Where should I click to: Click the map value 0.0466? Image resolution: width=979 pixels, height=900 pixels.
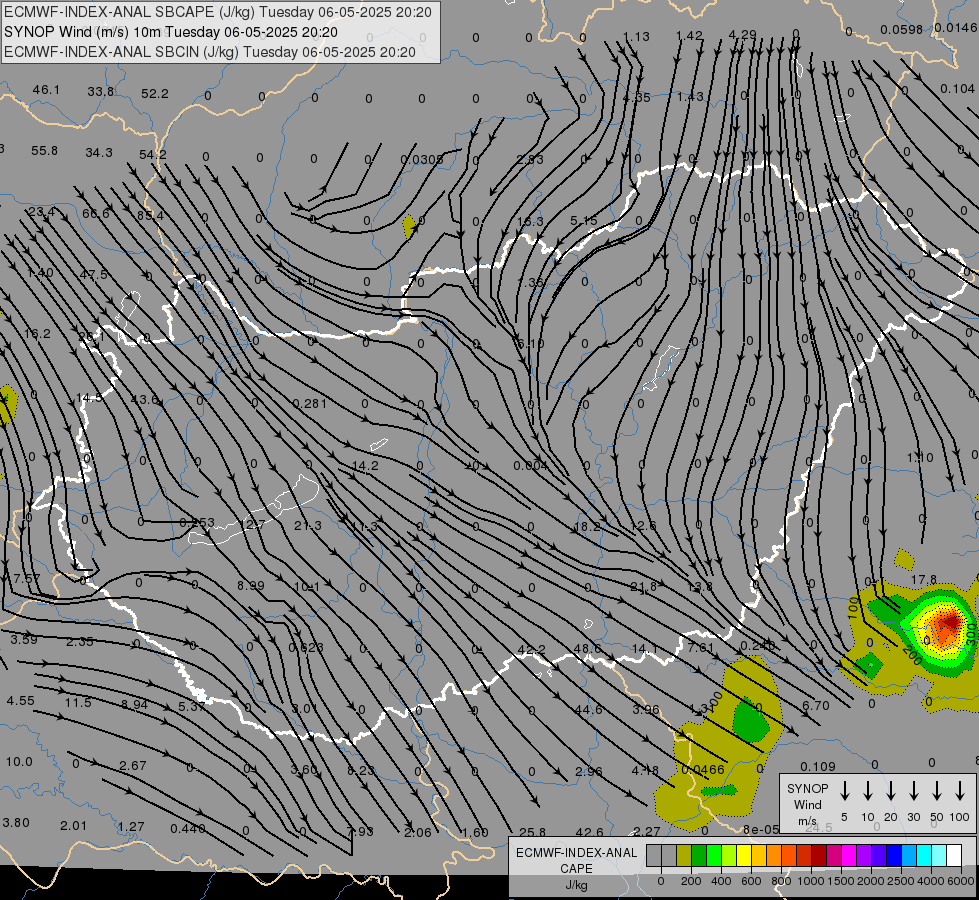702,769
